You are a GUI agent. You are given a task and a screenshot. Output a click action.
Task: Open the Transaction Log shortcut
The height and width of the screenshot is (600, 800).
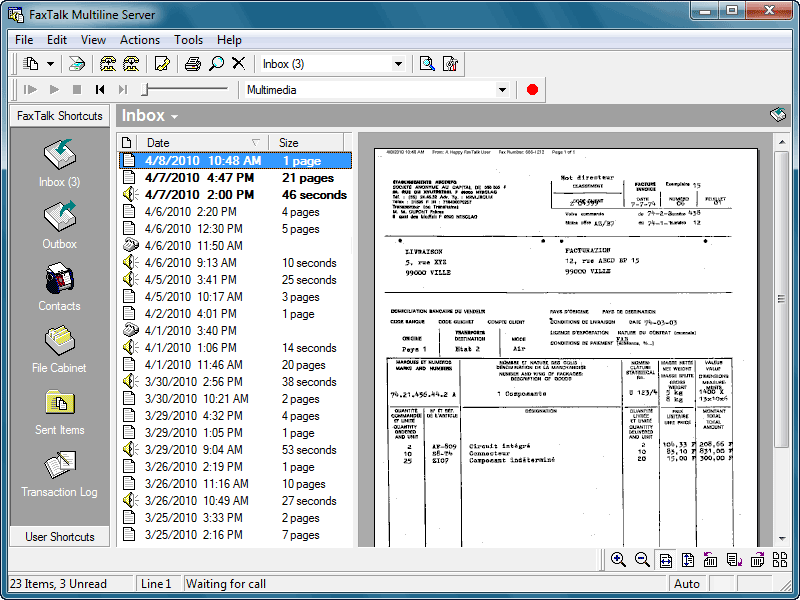point(59,474)
